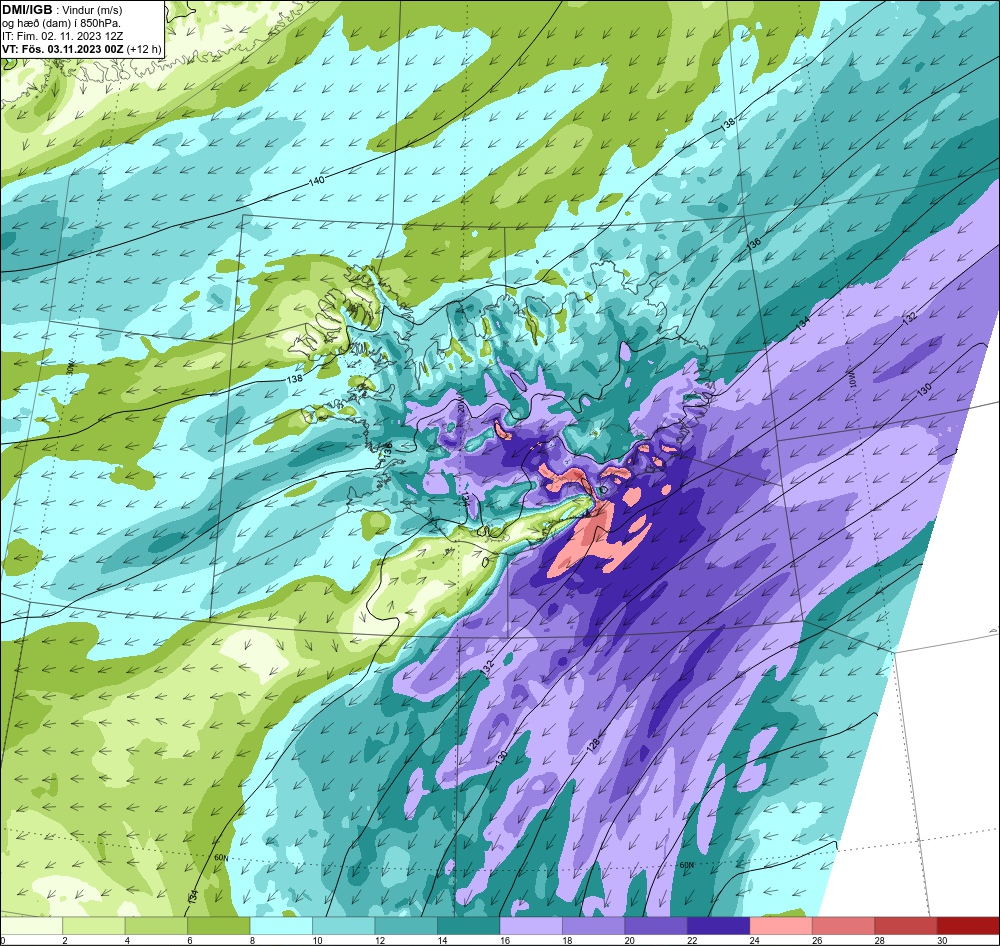
Task: Click the legend scale value '8'
Action: [253, 940]
